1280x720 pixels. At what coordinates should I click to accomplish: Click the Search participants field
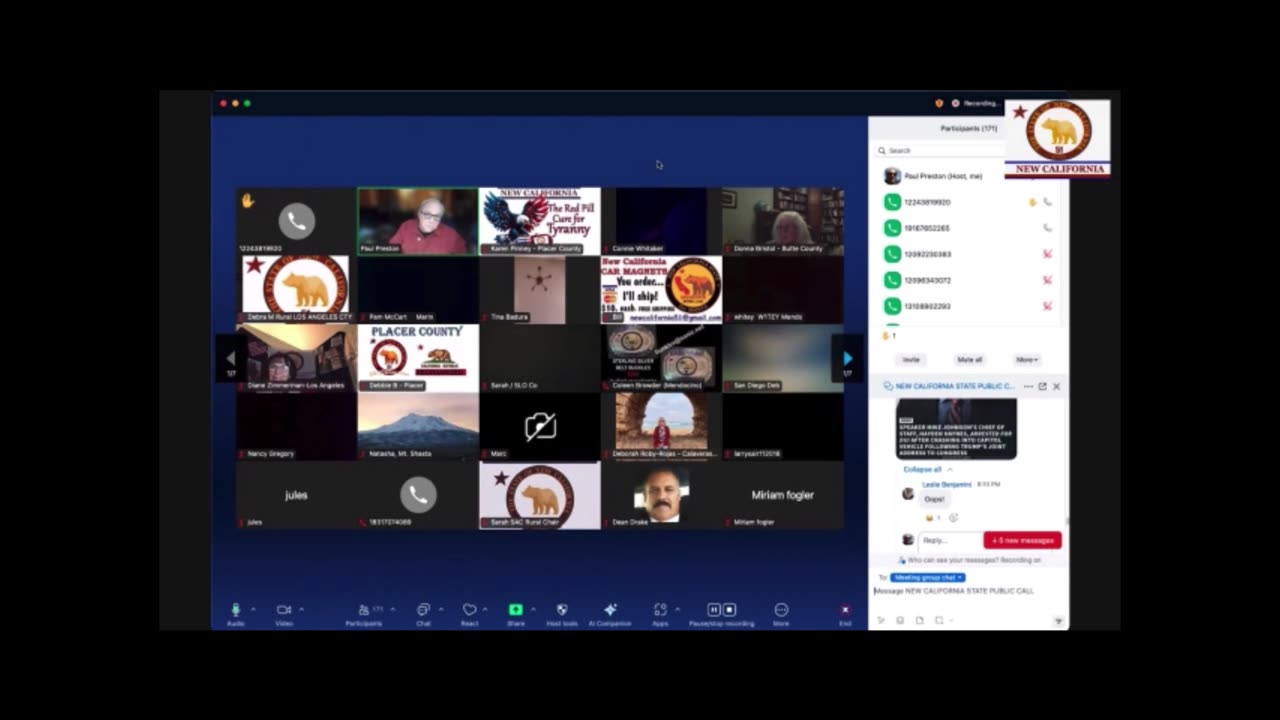(940, 151)
